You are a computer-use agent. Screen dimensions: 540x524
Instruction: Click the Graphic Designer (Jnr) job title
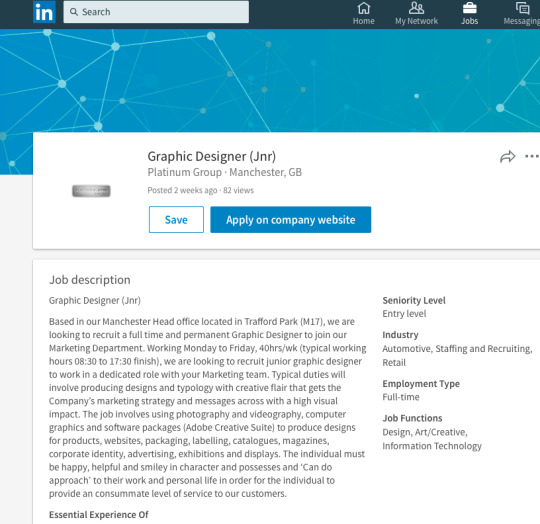[211, 156]
